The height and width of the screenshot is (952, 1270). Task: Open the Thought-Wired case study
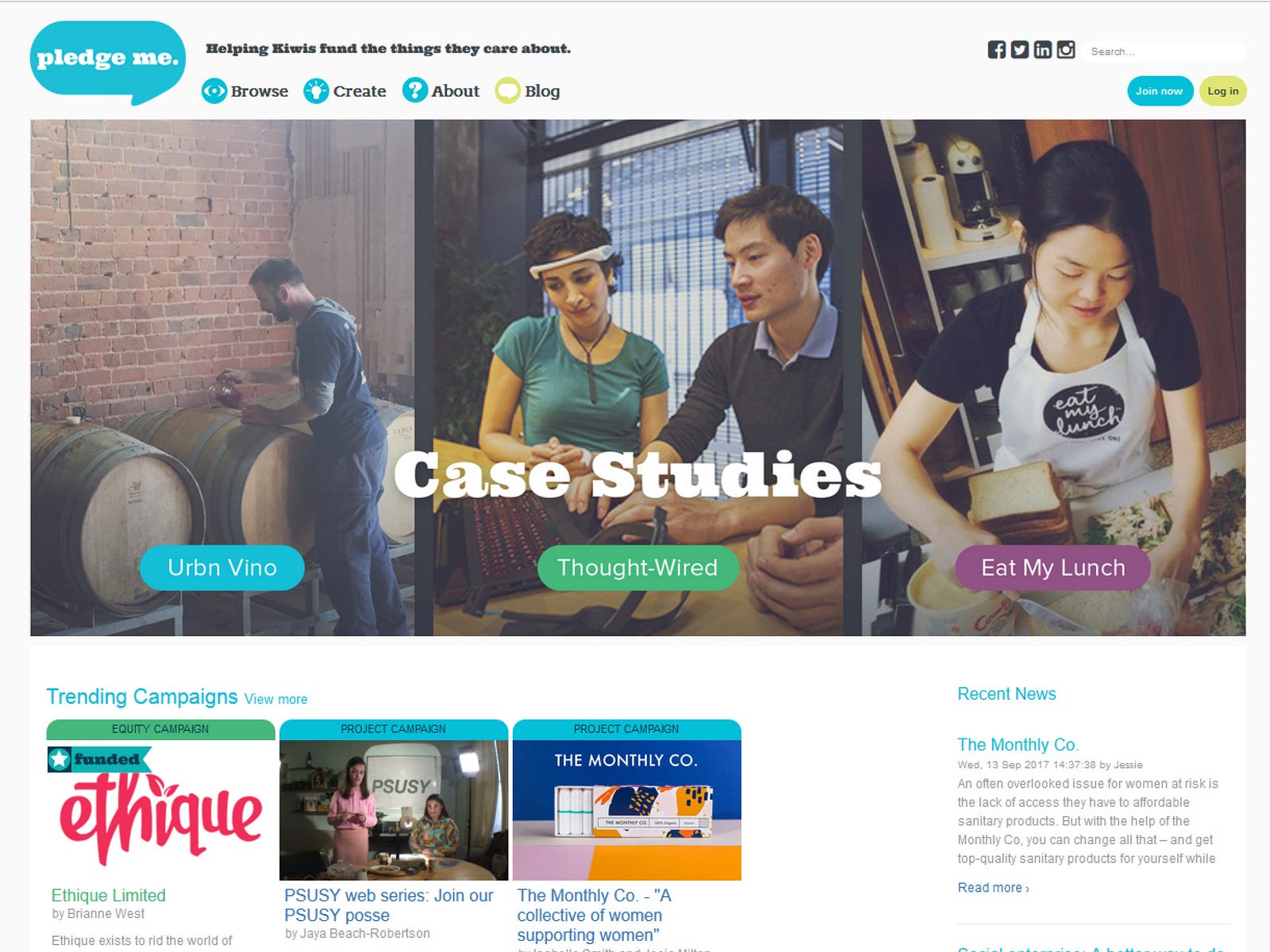point(637,567)
